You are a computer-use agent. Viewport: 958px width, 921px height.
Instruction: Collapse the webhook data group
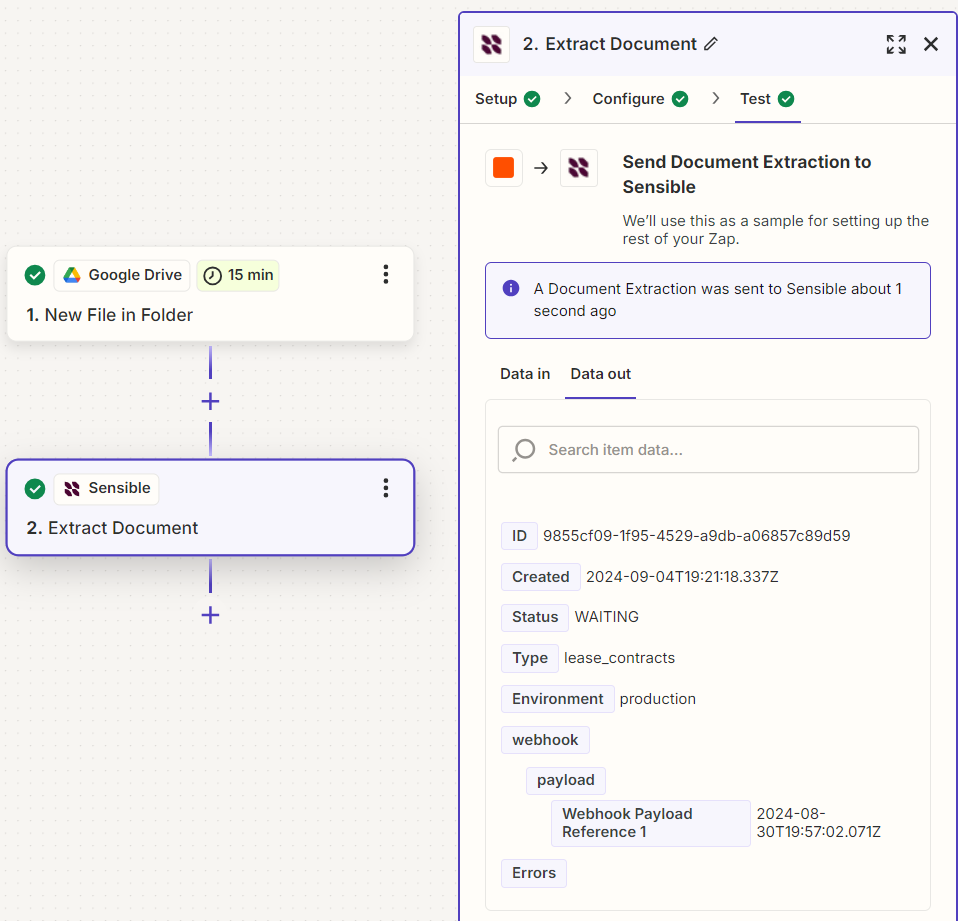click(x=545, y=740)
